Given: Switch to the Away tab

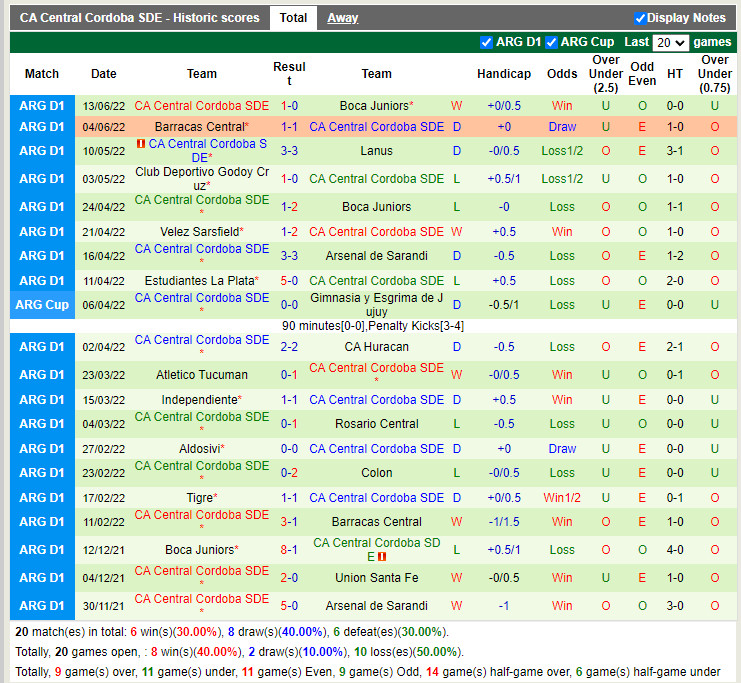Looking at the screenshot, I should [x=343, y=18].
